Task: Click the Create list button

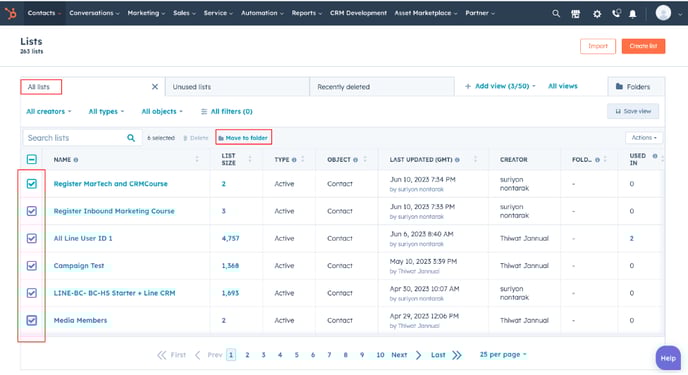Action: [643, 46]
